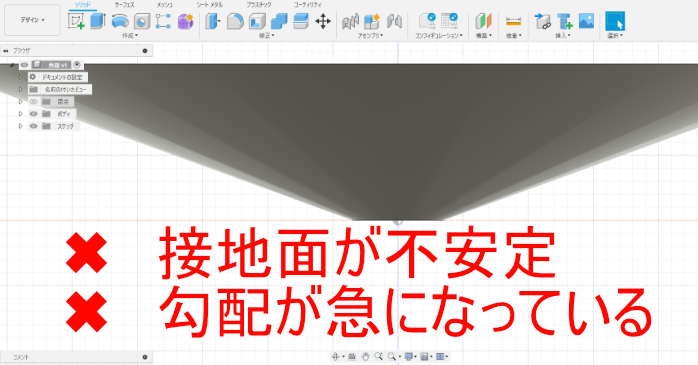This screenshot has width=698, height=365.
Task: Click the Configuration table icon
Action: click(450, 21)
